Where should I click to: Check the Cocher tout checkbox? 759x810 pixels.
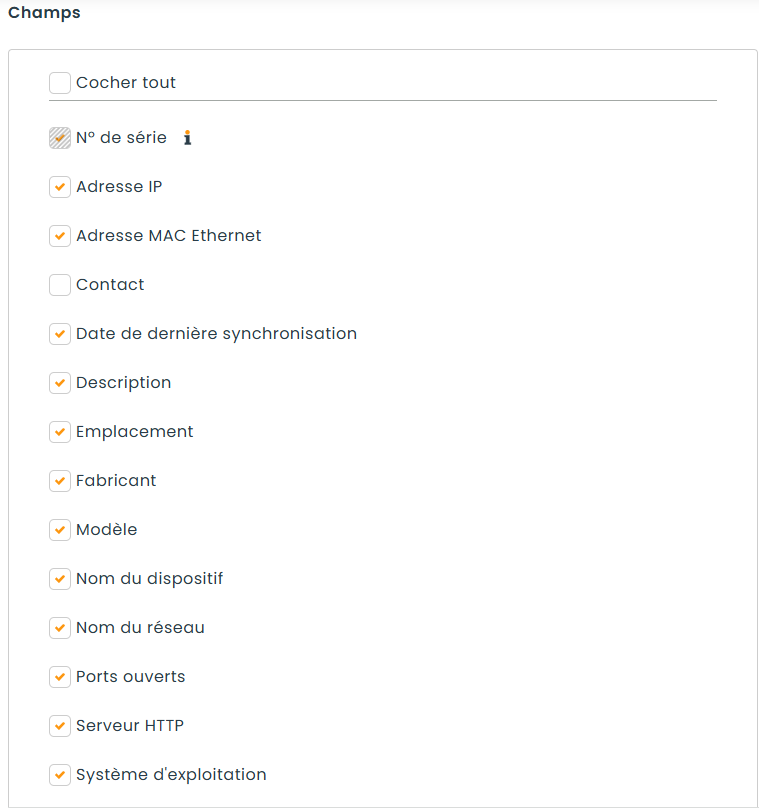coord(60,83)
